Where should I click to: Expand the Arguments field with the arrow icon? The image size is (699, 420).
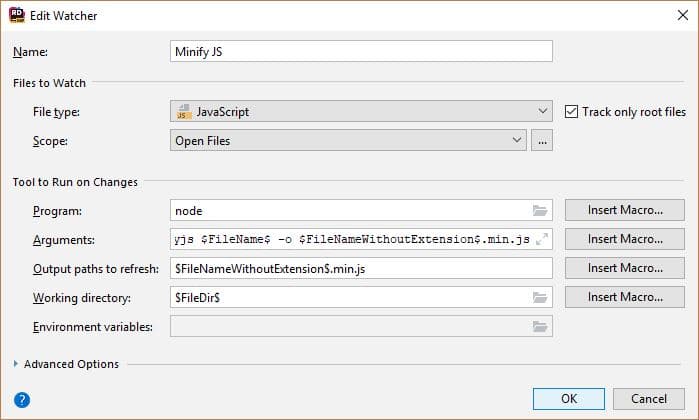(541, 240)
